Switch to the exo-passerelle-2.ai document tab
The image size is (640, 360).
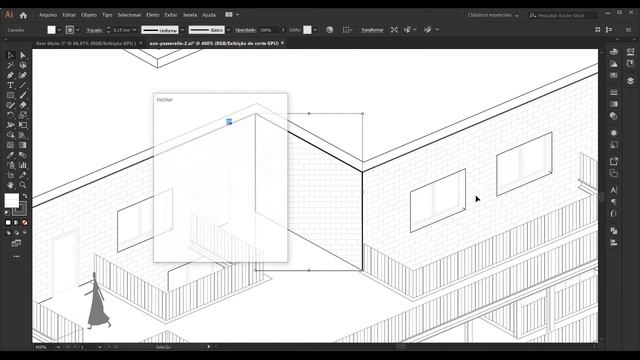(x=214, y=43)
